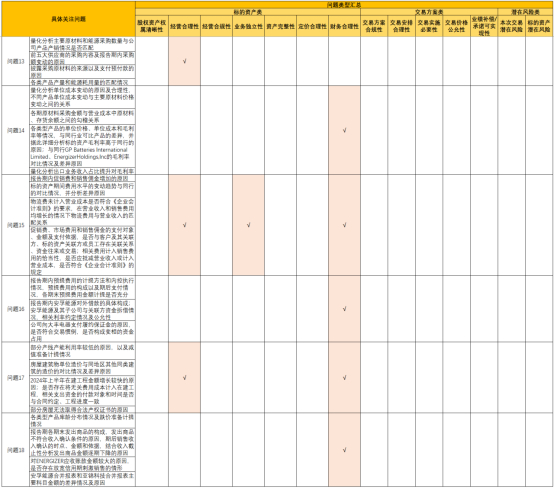
Task: Click the cell mentioning GP Batteries International
Action: coord(82,146)
